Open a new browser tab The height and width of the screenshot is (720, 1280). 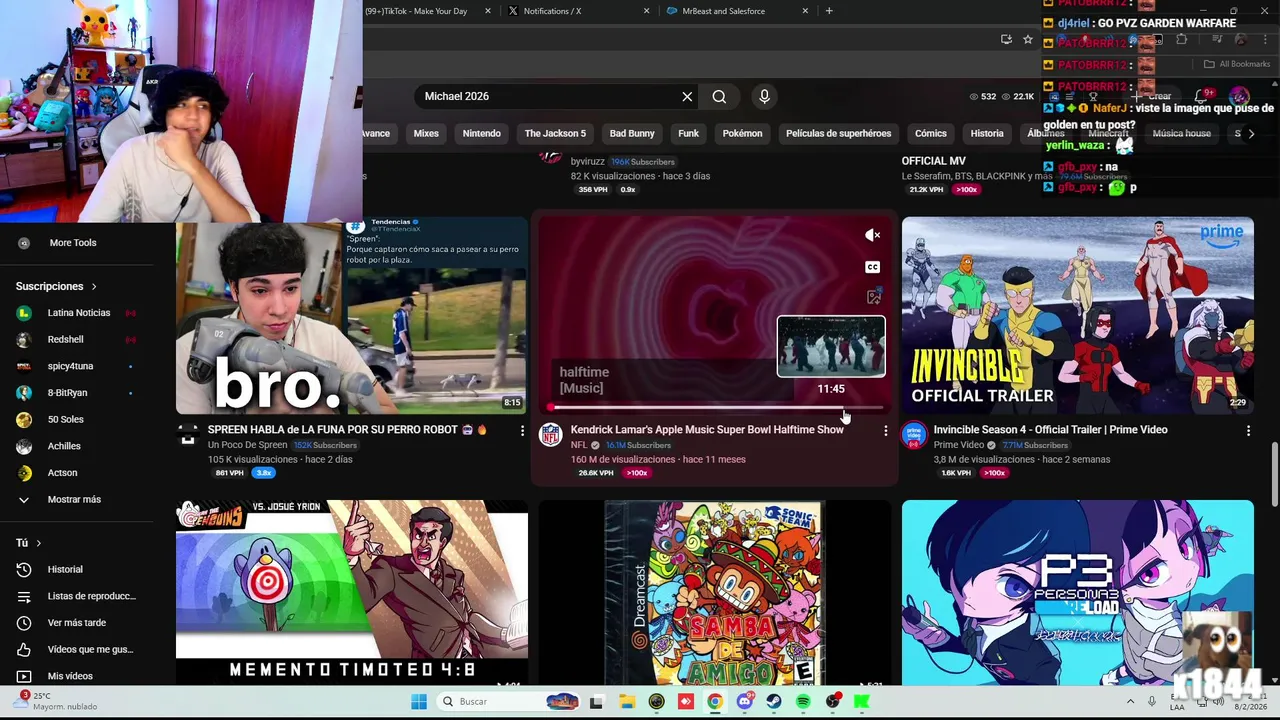pyautogui.click(x=829, y=11)
